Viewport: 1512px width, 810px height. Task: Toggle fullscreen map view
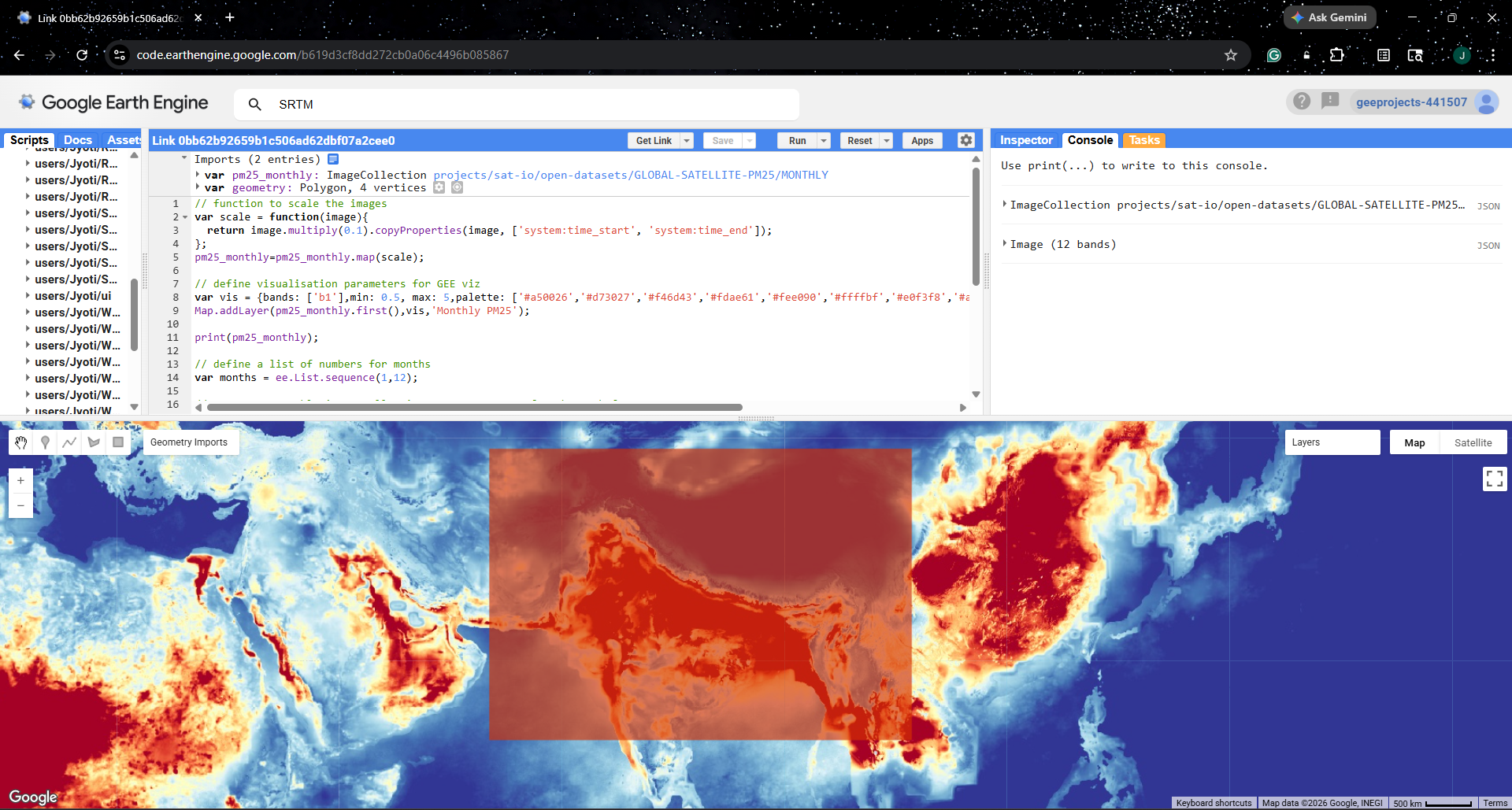1495,479
